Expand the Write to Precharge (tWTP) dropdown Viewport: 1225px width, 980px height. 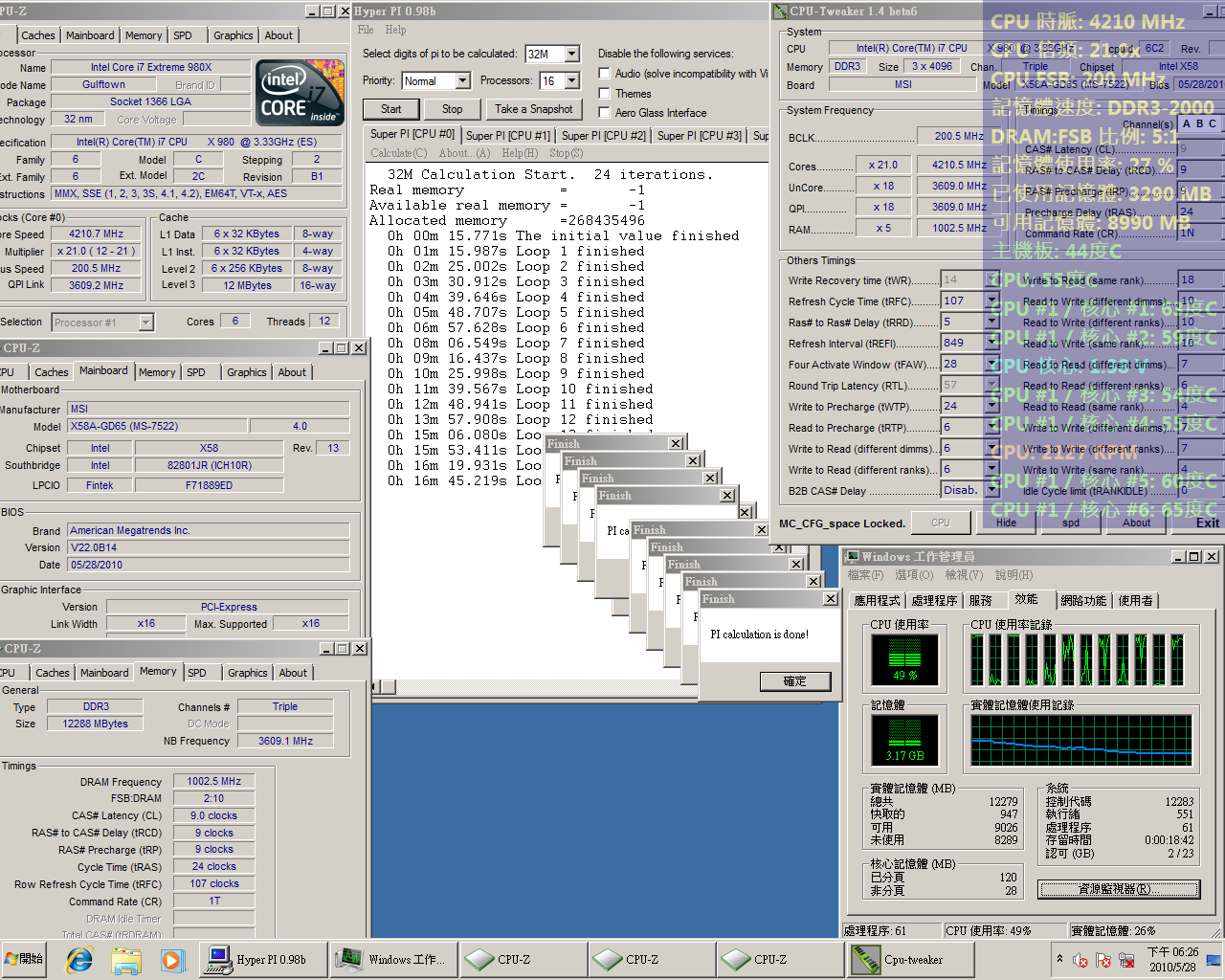click(991, 406)
